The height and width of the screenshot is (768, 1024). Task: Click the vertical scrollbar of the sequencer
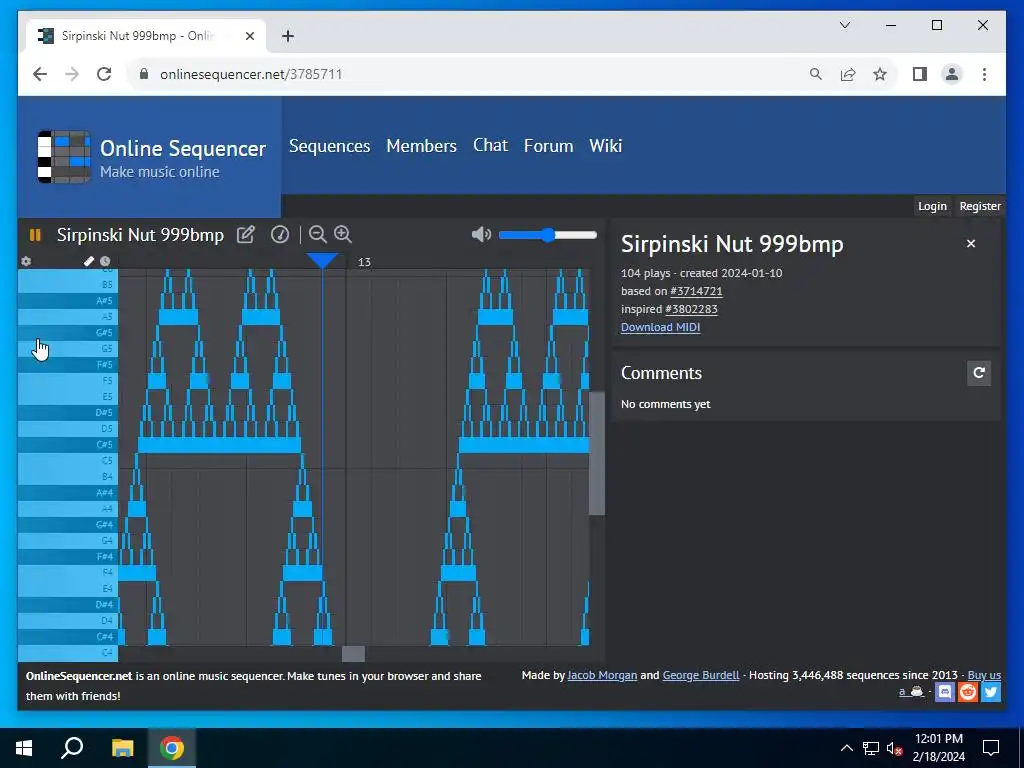(597, 454)
